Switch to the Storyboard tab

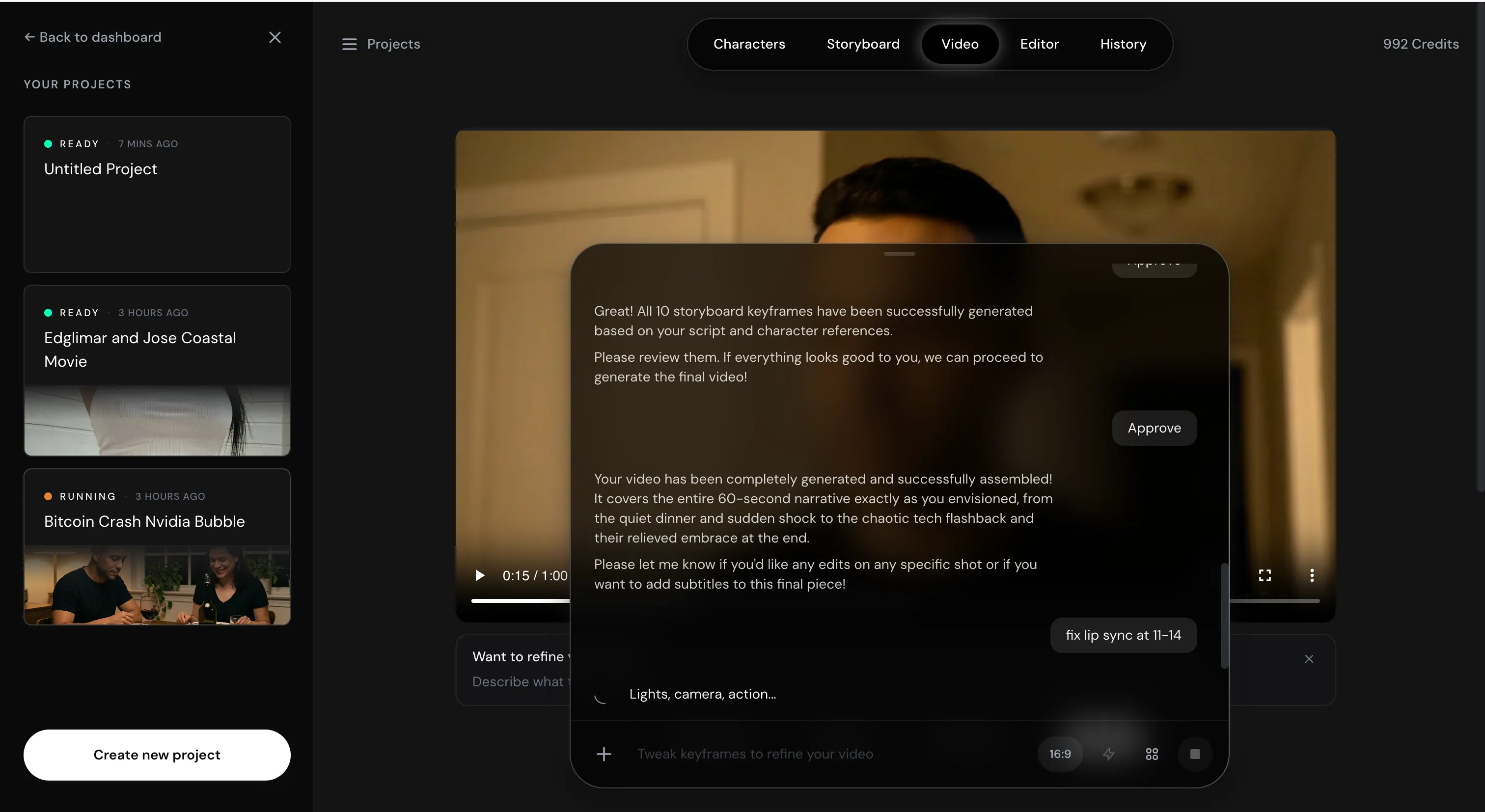click(862, 44)
